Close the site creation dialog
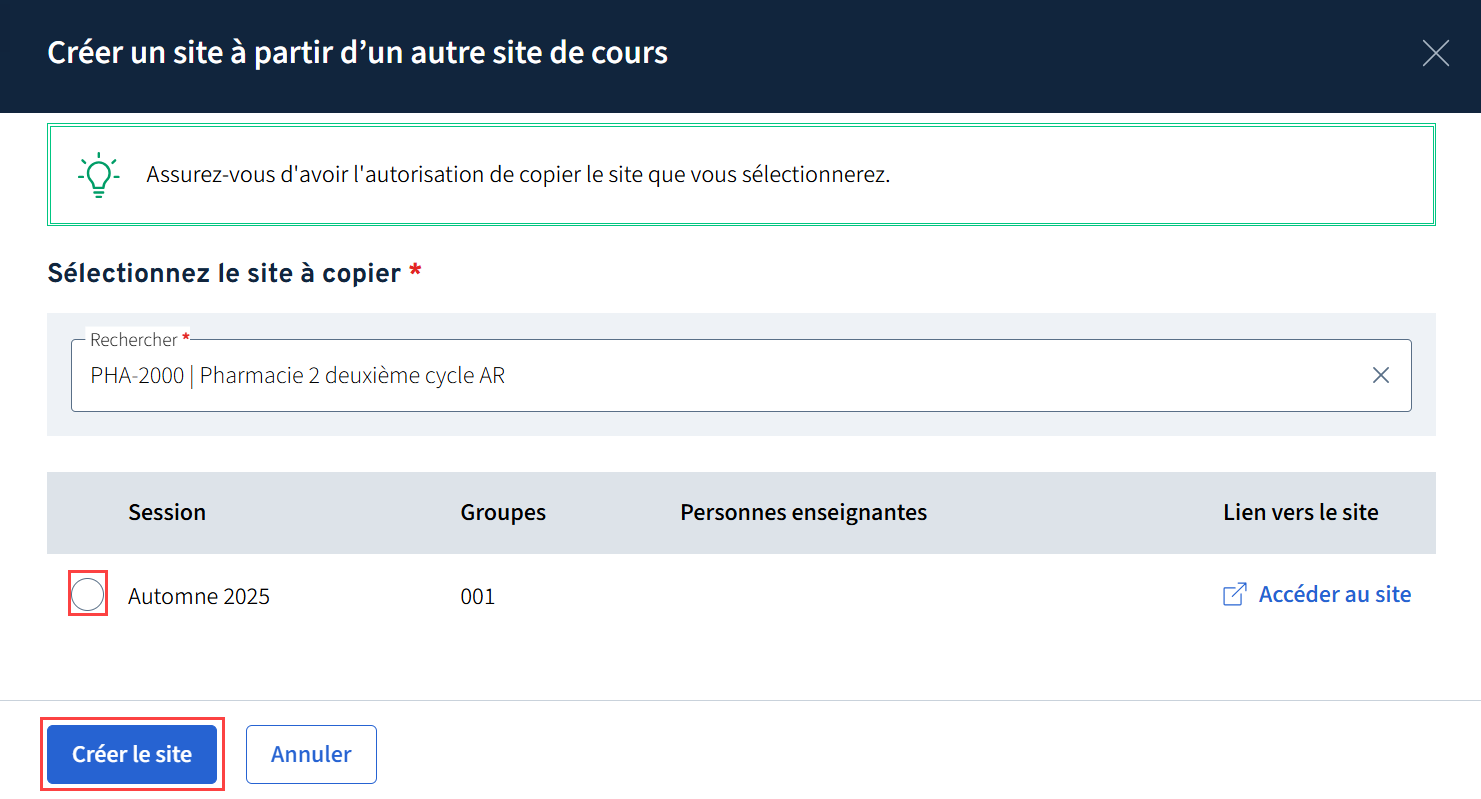The width and height of the screenshot is (1481, 799). [x=1435, y=54]
